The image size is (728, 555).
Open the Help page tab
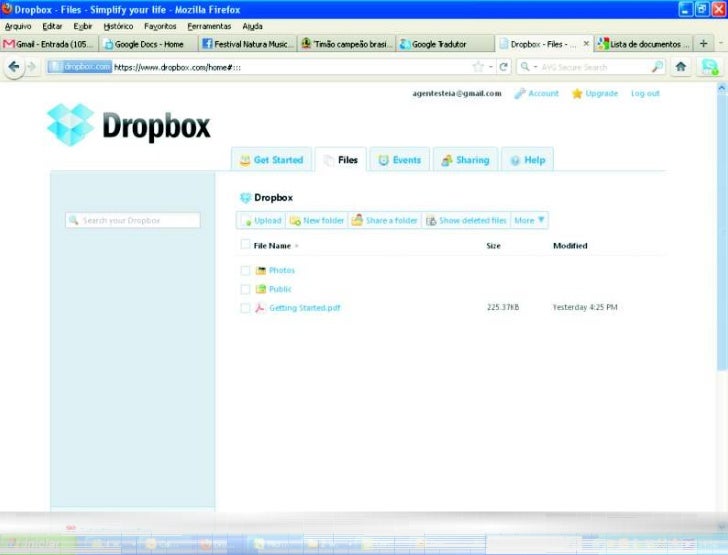pyautogui.click(x=527, y=160)
